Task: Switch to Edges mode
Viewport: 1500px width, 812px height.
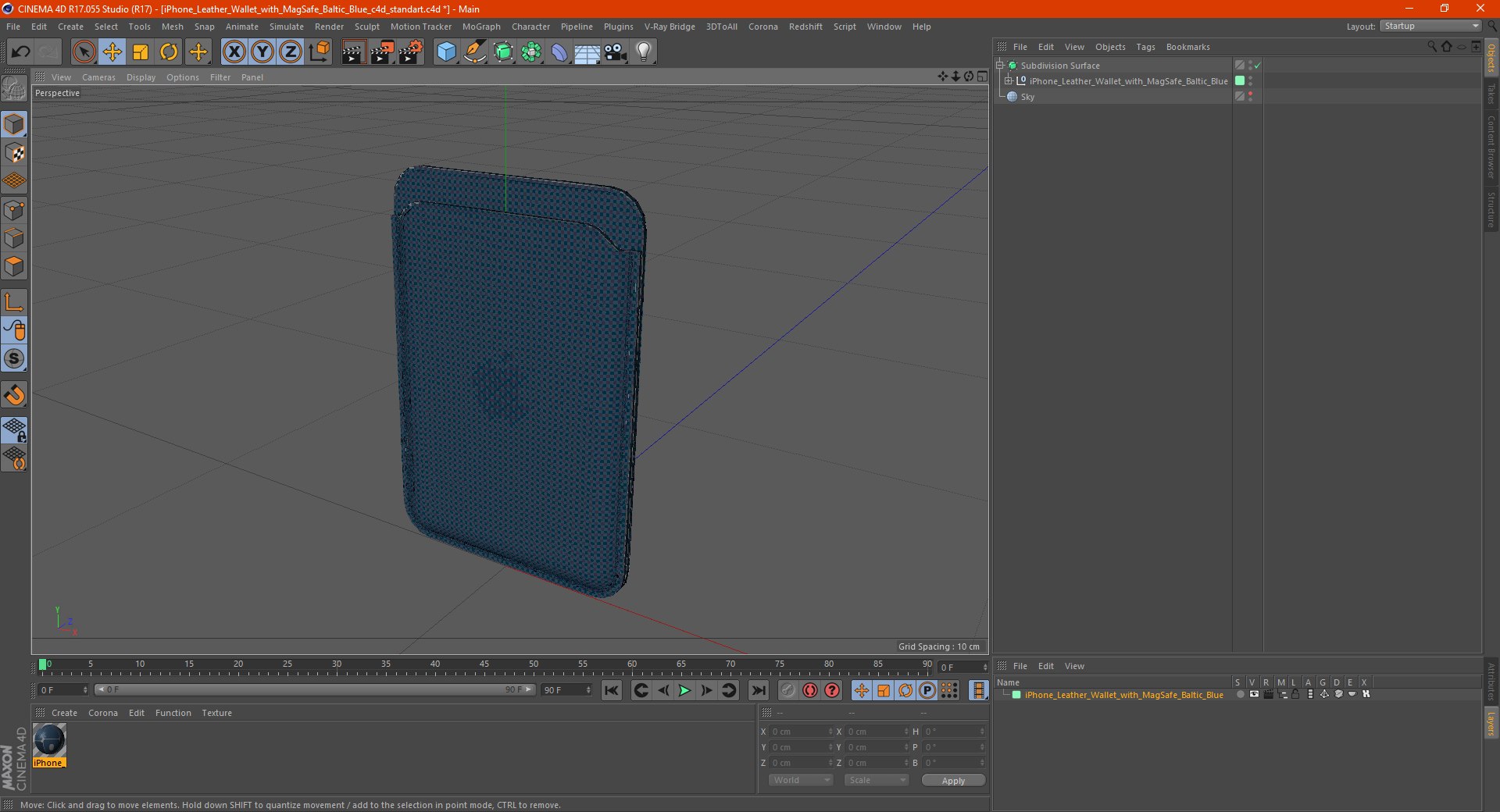Action: [15, 238]
